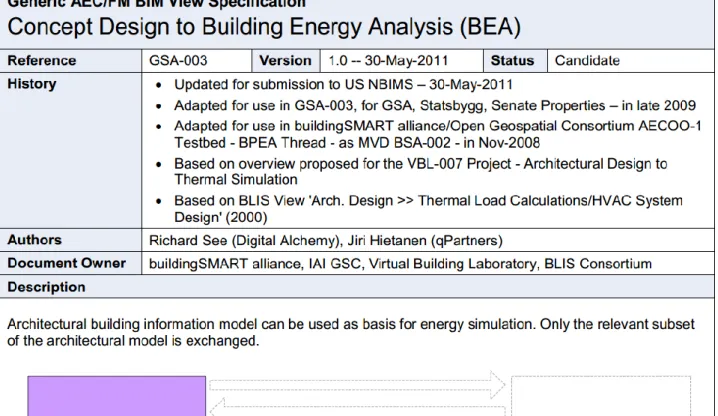
Task: Click the Document Owner label
Action: coord(66,263)
